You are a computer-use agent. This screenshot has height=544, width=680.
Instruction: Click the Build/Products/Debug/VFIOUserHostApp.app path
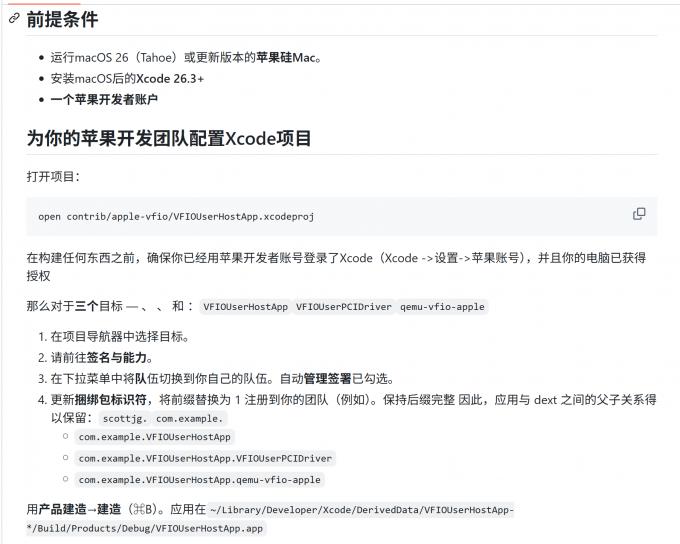click(x=146, y=528)
